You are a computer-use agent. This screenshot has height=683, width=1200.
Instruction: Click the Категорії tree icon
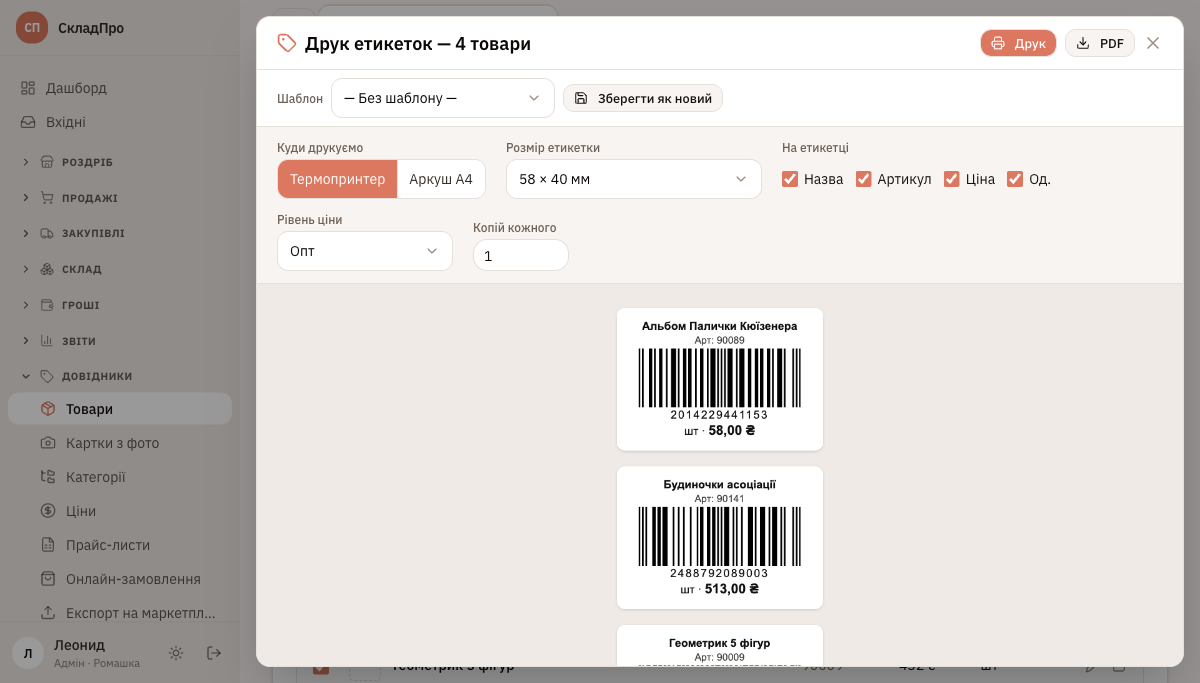point(48,477)
